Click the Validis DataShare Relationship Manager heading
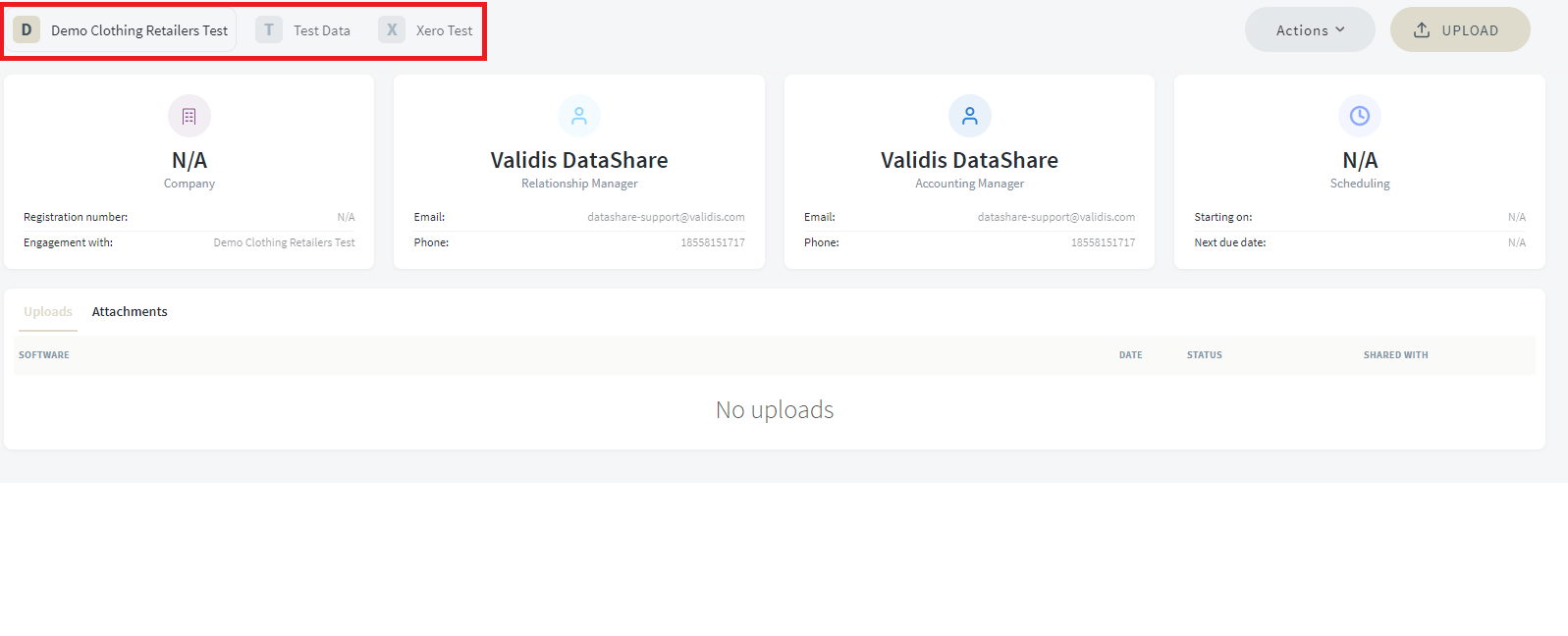The image size is (1568, 636). (x=579, y=160)
